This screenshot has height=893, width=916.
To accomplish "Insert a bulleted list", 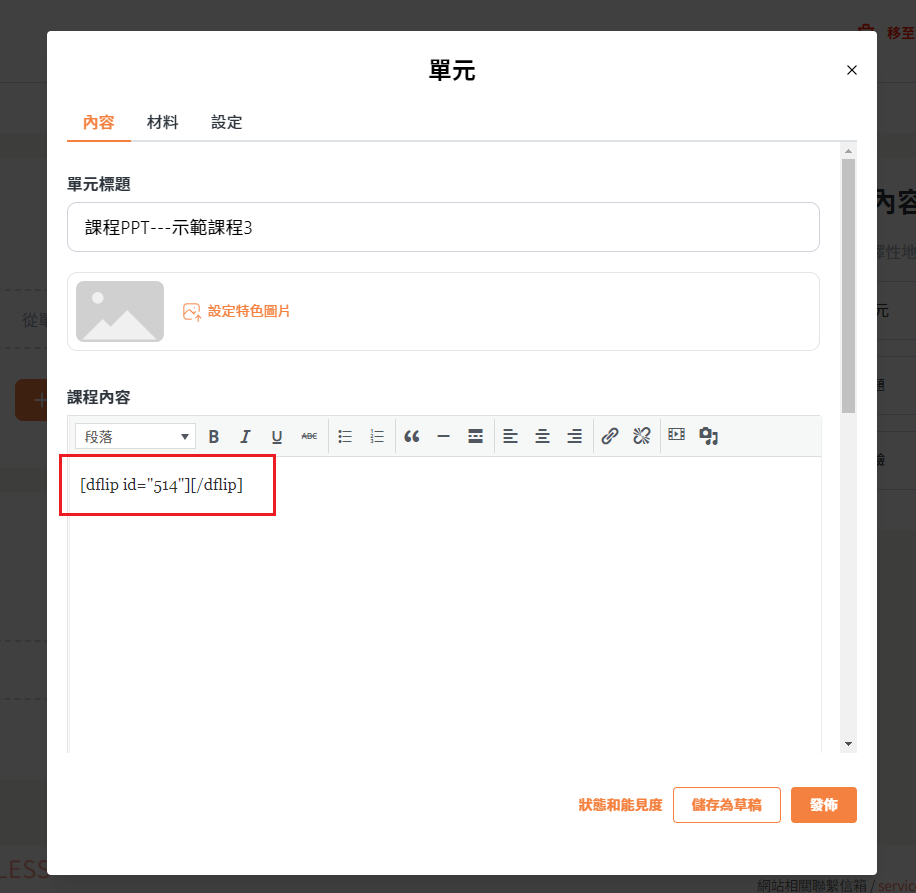I will pos(345,436).
